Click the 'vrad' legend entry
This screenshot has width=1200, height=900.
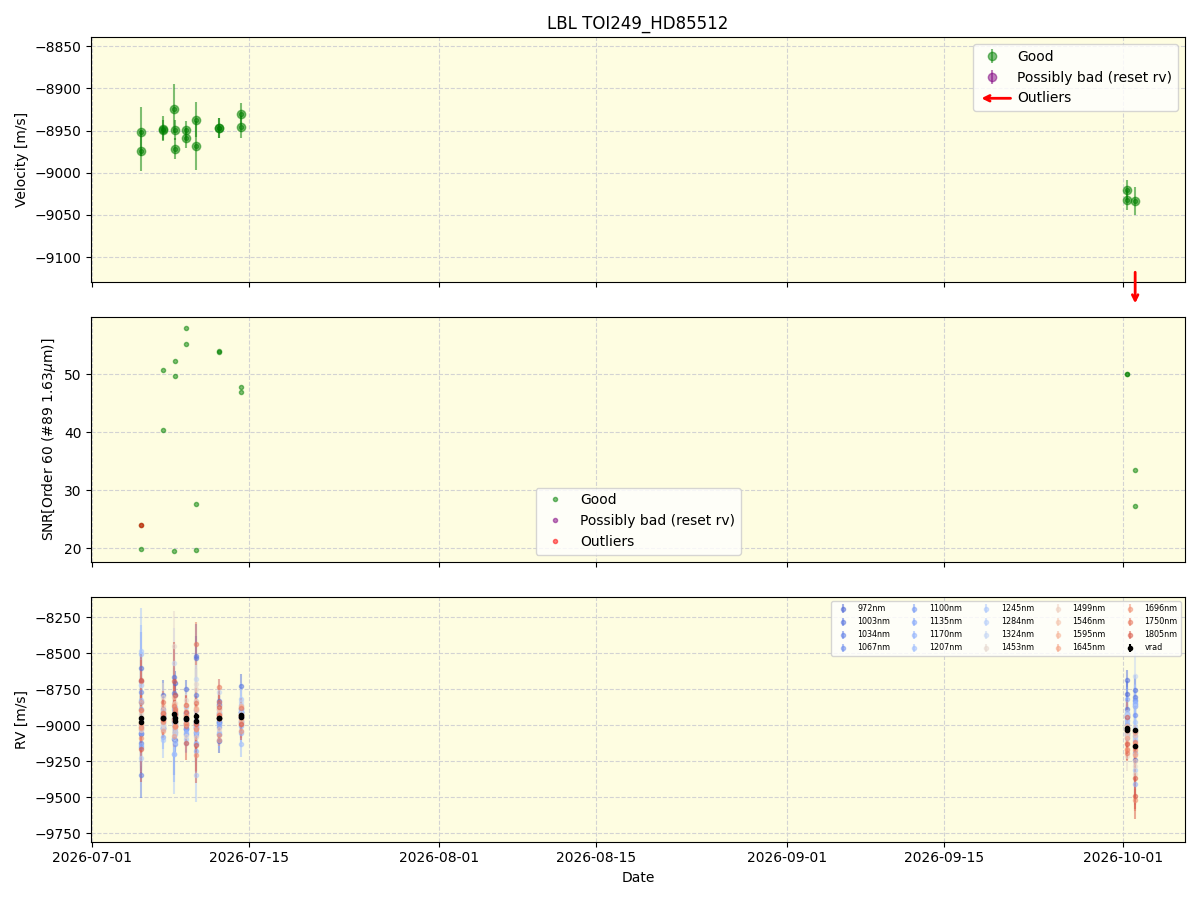(x=1154, y=647)
